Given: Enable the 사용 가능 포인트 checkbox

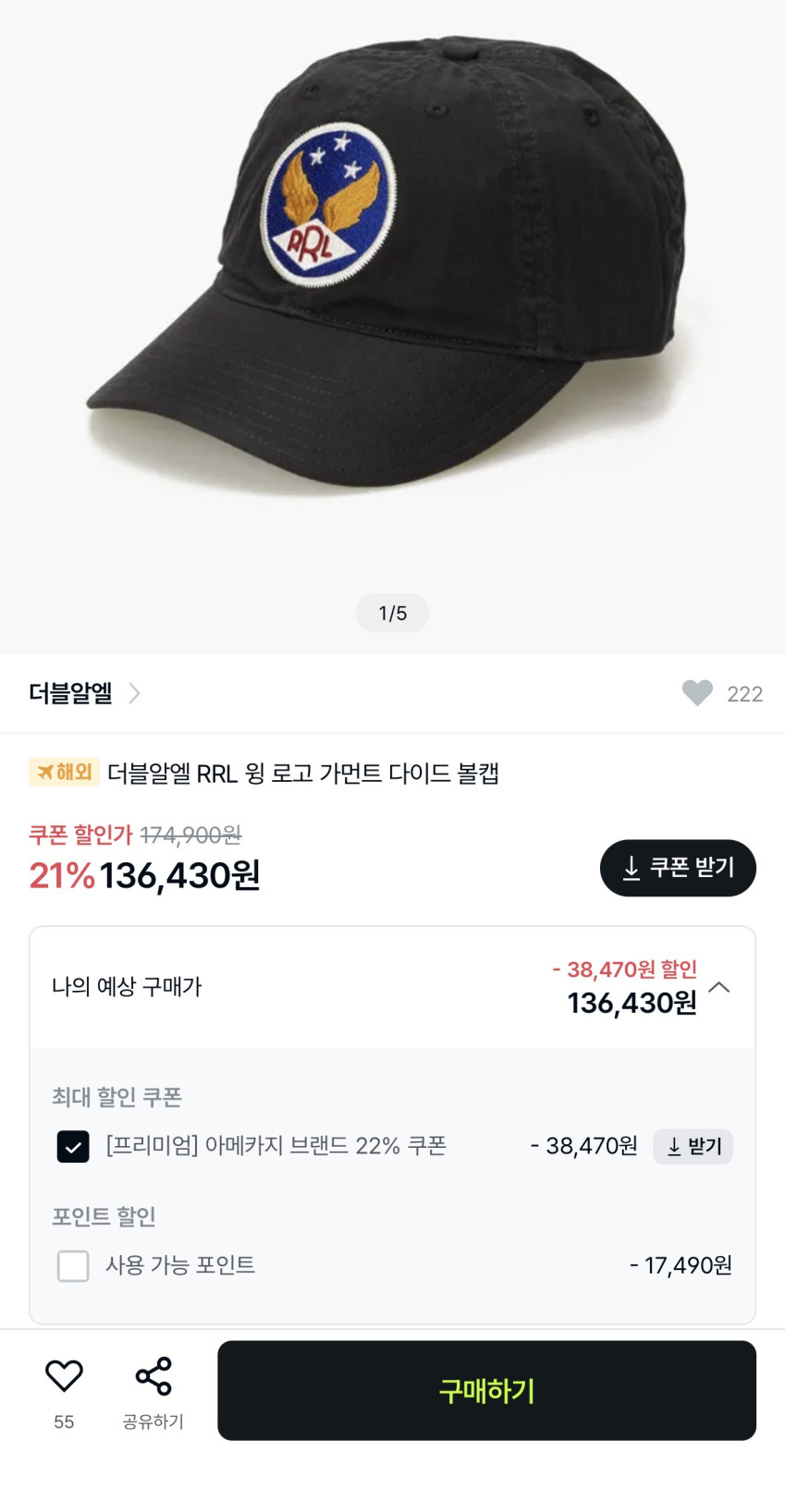Looking at the screenshot, I should (73, 1265).
